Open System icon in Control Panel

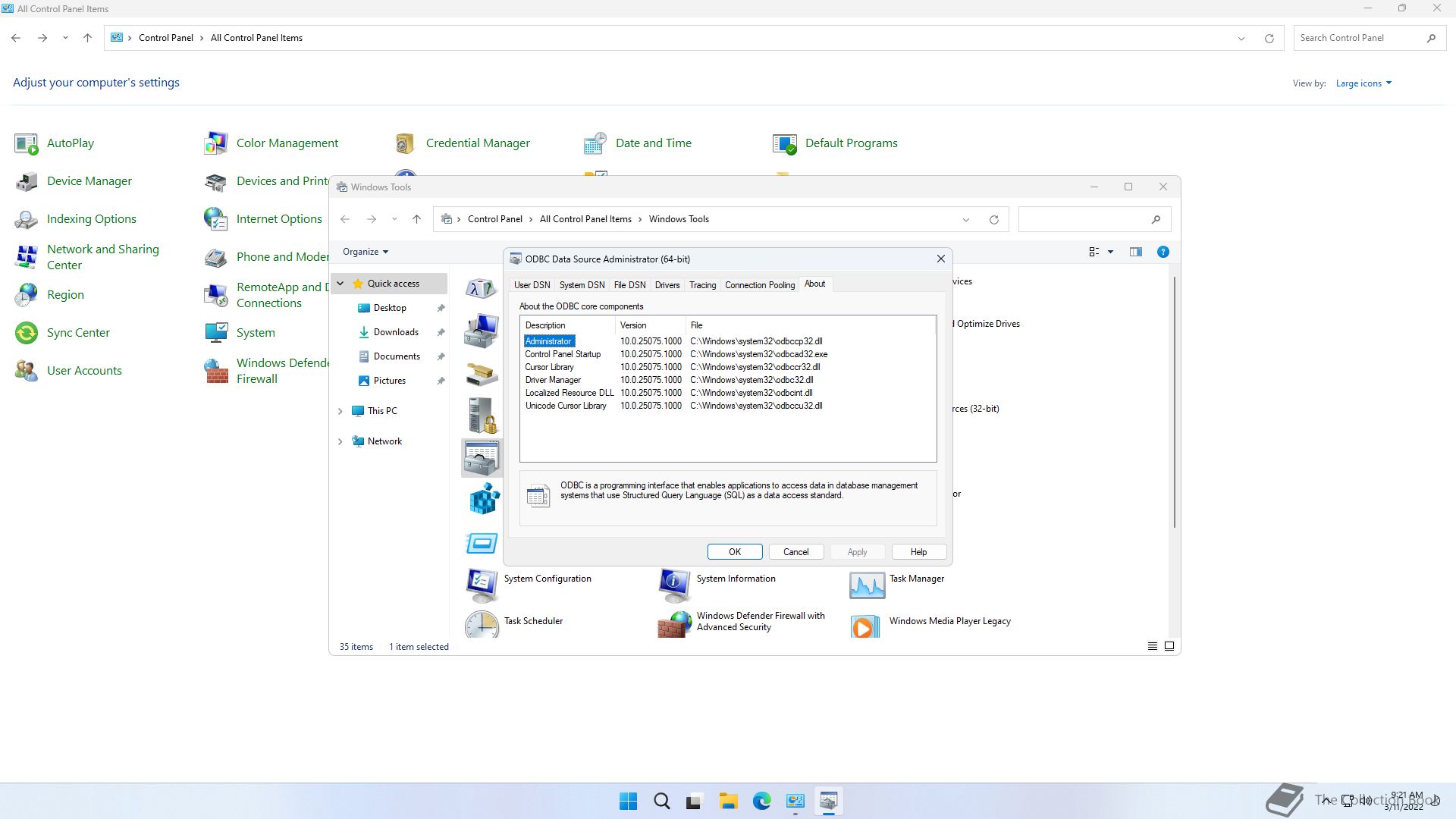pyautogui.click(x=216, y=333)
